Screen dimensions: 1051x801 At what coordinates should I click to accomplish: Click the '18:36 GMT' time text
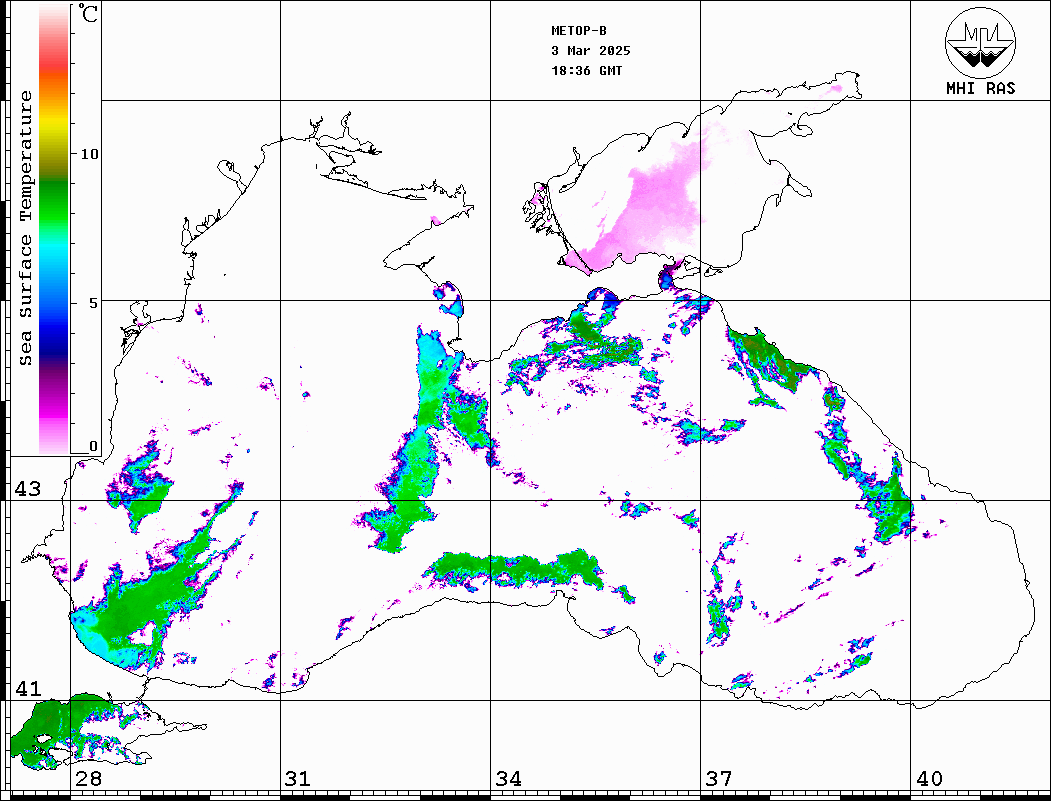[586, 71]
